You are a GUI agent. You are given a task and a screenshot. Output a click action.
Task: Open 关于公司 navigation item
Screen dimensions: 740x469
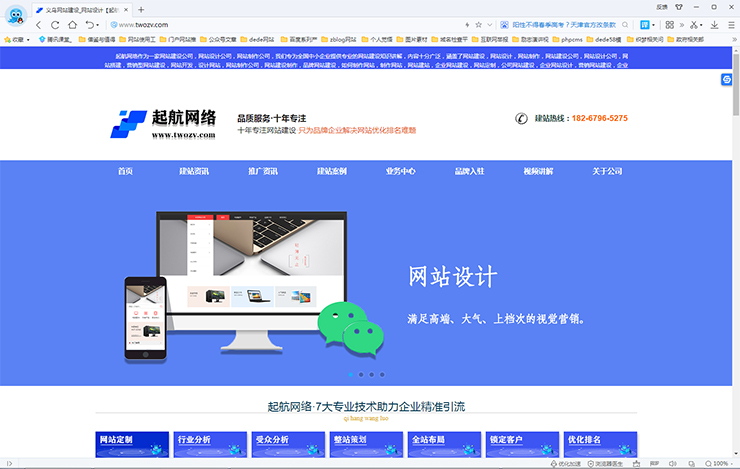(607, 171)
